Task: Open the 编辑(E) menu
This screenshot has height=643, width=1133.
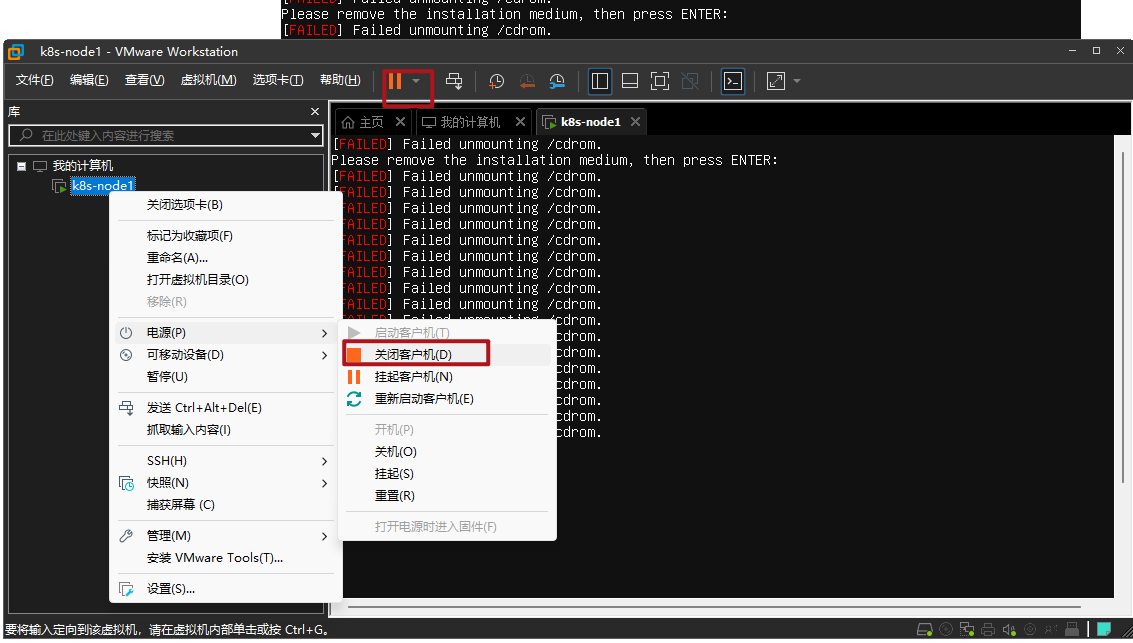Action: pos(89,80)
